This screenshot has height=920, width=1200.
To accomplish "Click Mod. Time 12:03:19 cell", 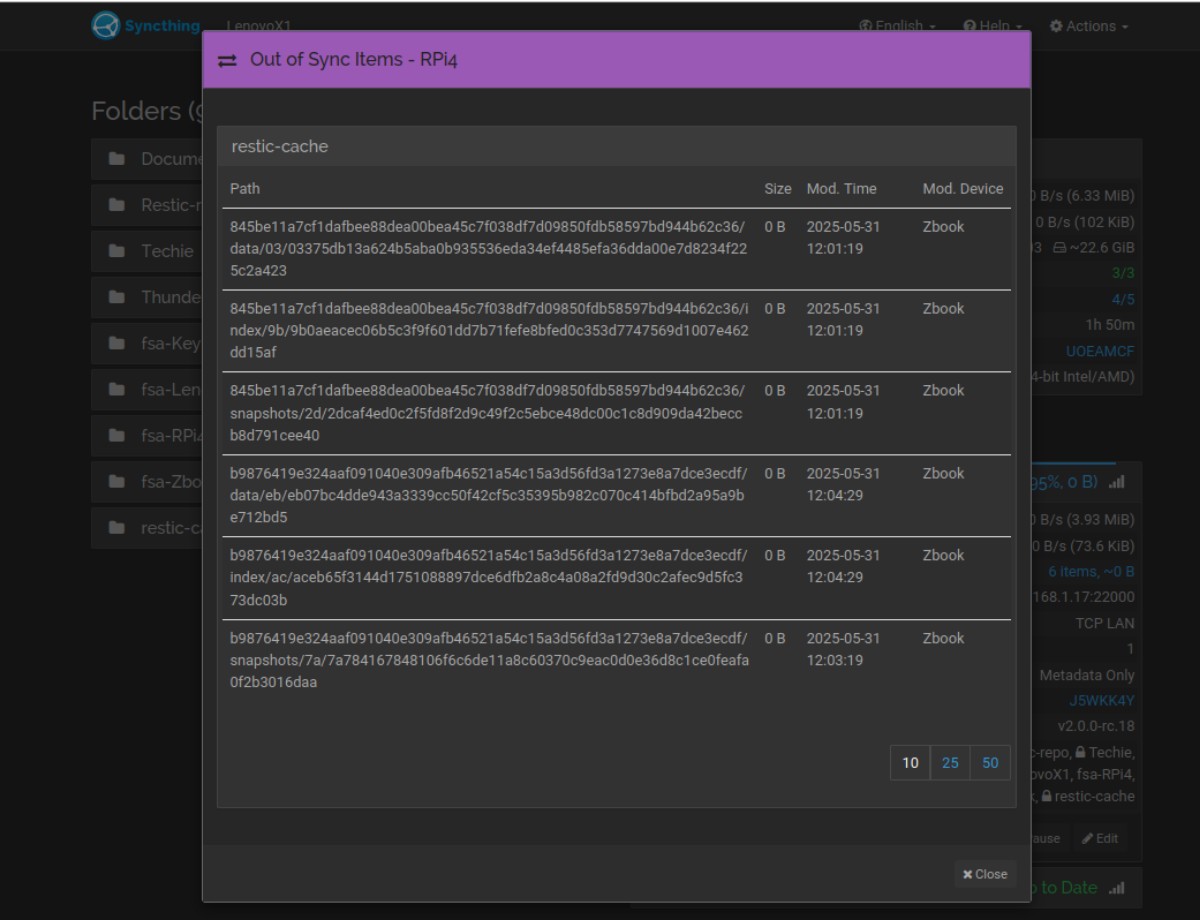I will 843,649.
